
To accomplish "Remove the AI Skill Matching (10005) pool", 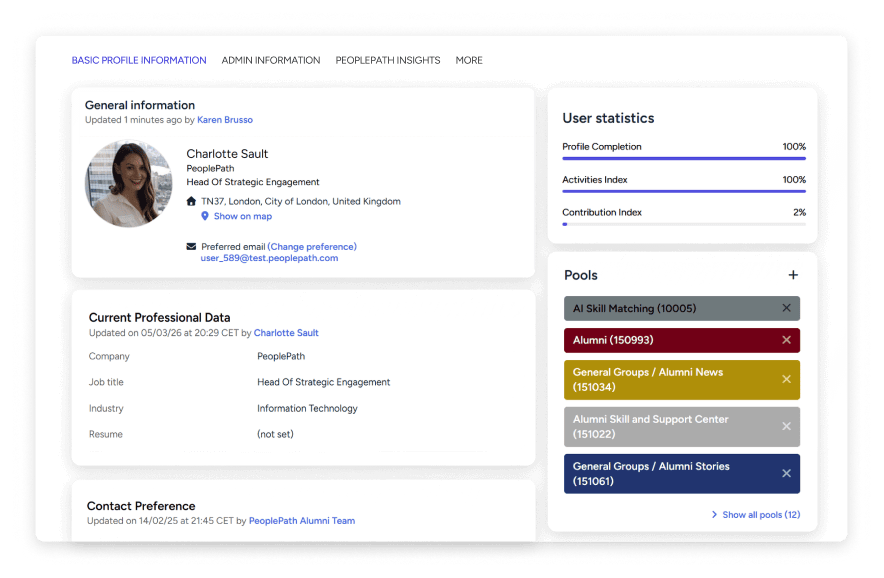I will pos(784,308).
